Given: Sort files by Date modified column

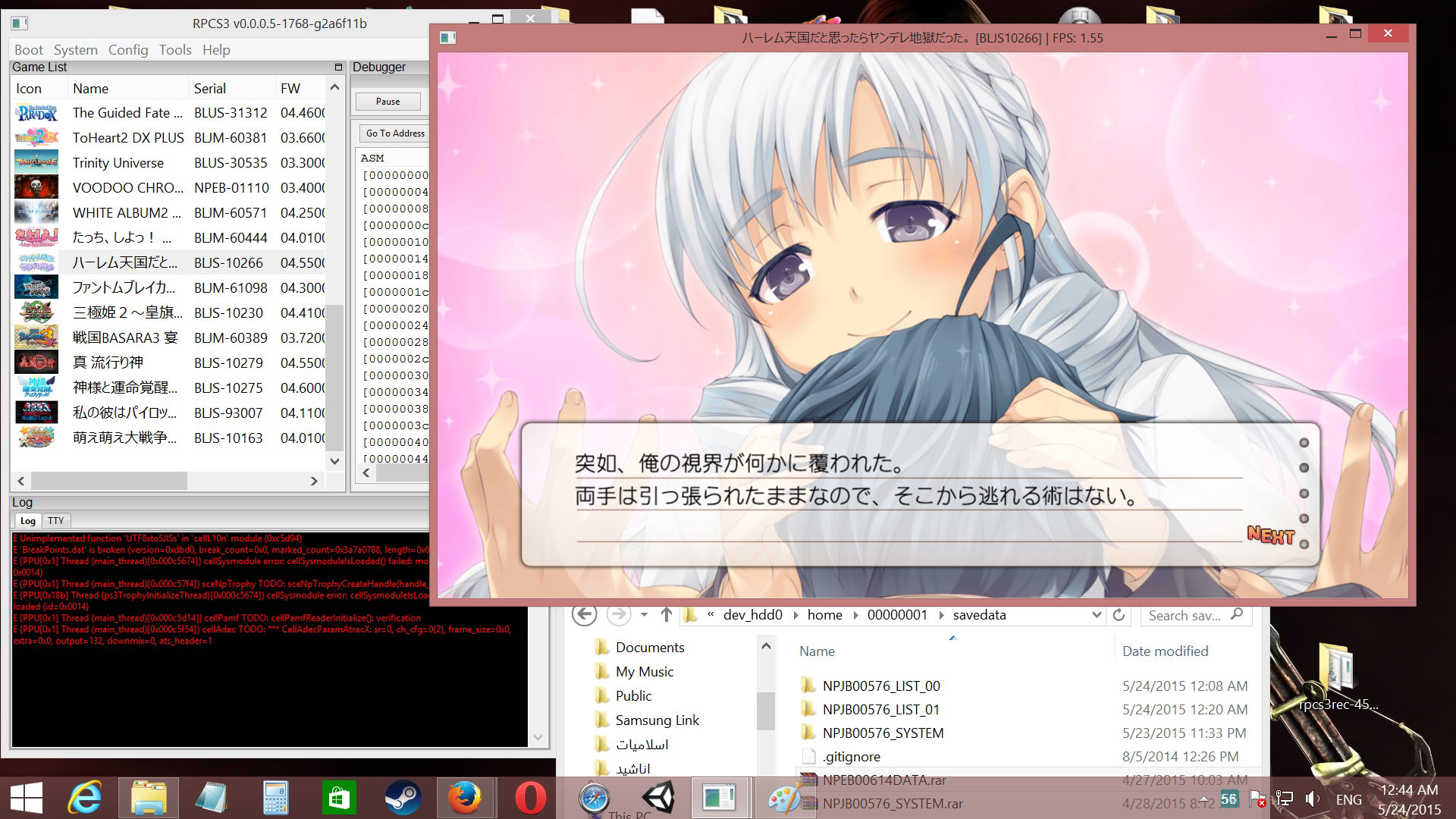Looking at the screenshot, I should point(1165,651).
